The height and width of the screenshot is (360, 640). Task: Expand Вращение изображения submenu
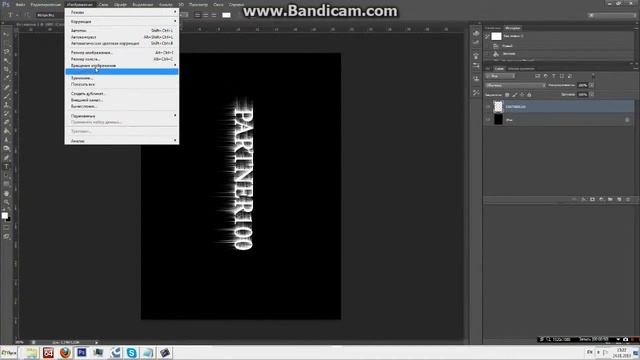coord(122,65)
